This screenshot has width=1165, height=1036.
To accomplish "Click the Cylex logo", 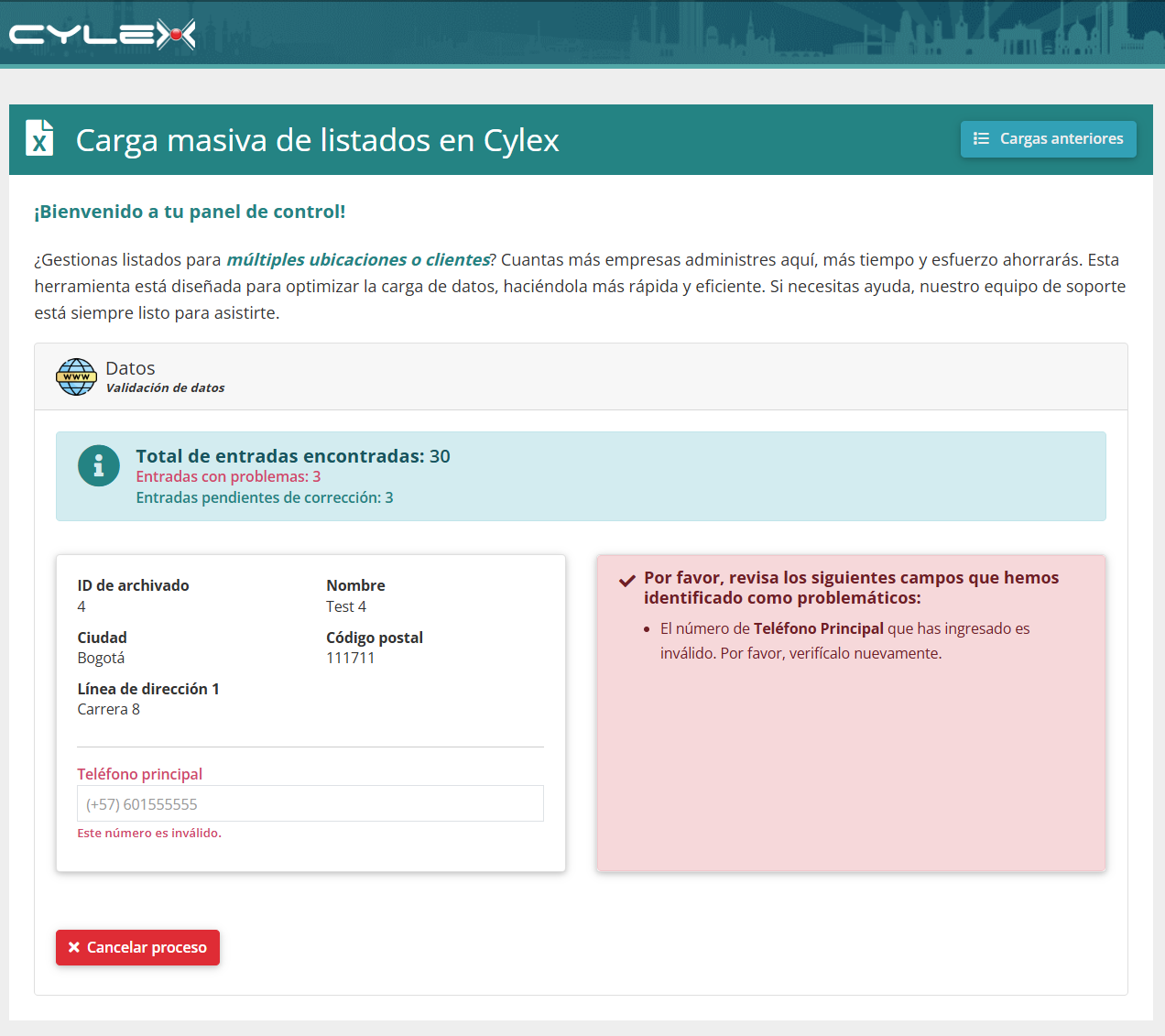I will 103,35.
